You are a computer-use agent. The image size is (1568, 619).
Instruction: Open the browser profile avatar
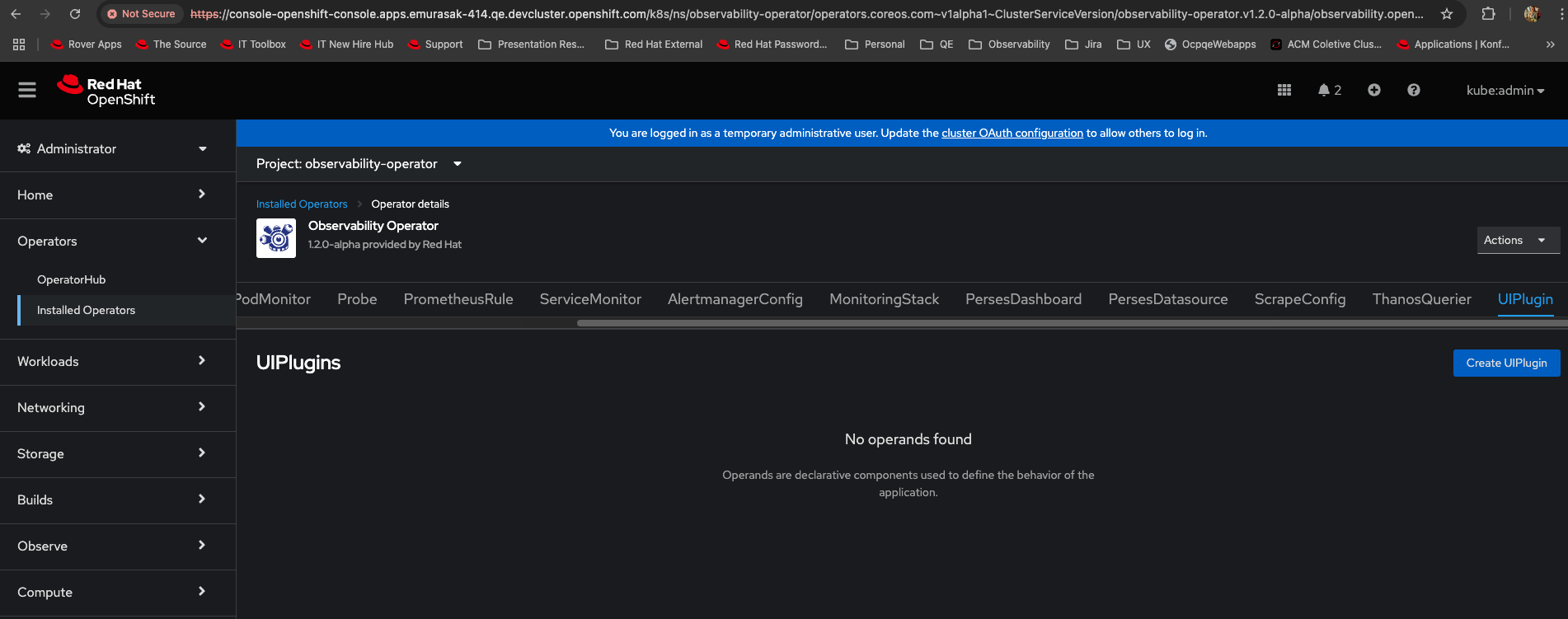pos(1533,14)
